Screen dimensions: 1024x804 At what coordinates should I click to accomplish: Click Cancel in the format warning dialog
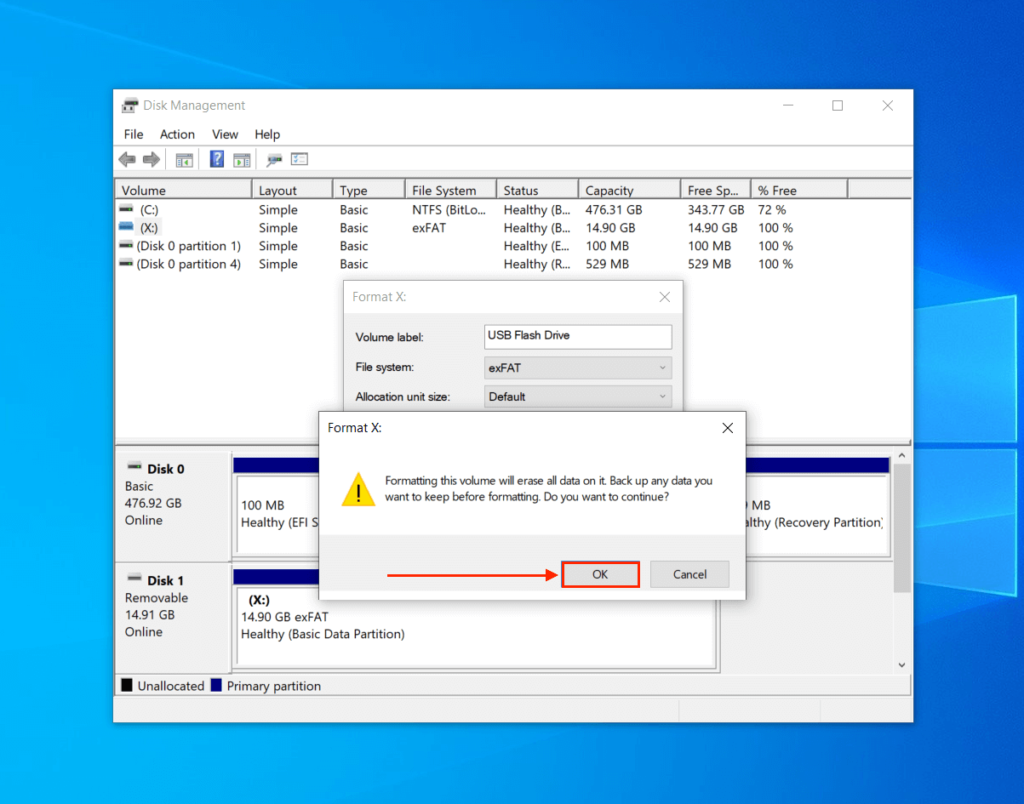pos(690,574)
